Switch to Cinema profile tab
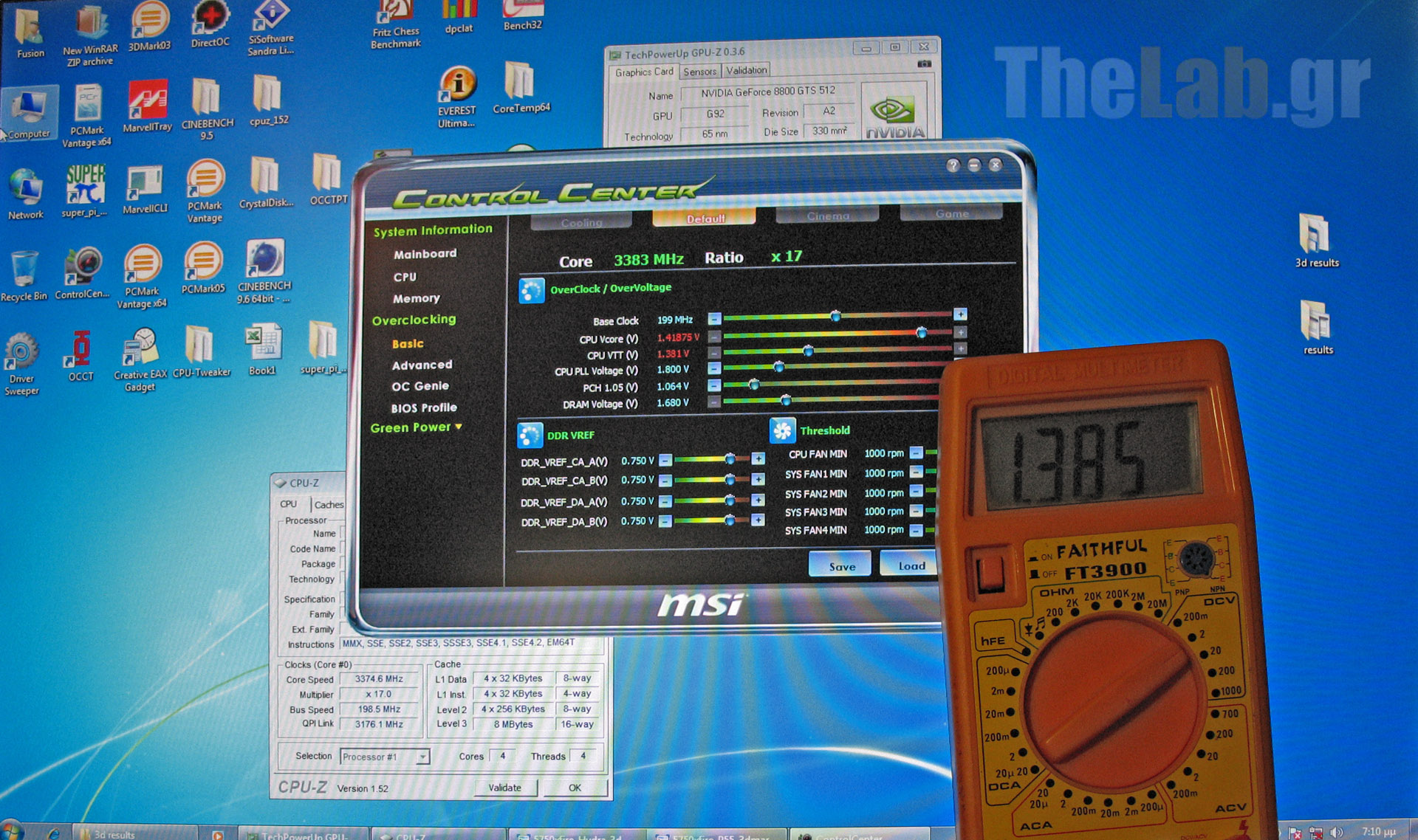Screen dimensions: 1418x840 tap(827, 215)
